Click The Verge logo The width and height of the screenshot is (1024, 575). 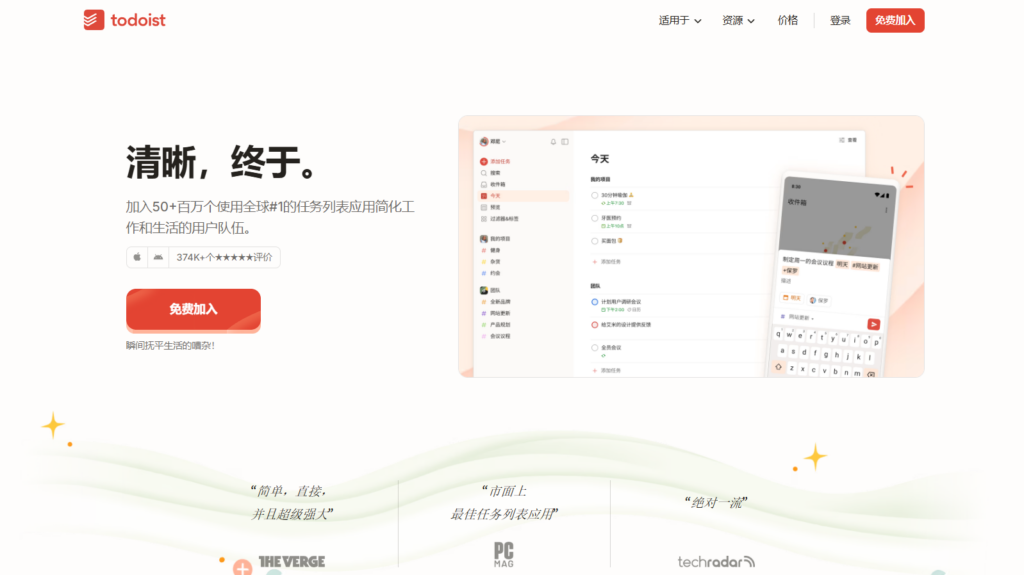coord(291,562)
